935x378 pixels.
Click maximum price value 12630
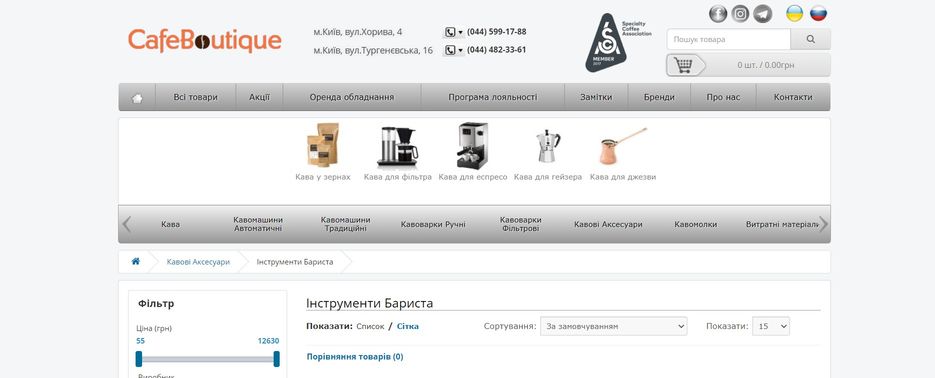tap(268, 341)
